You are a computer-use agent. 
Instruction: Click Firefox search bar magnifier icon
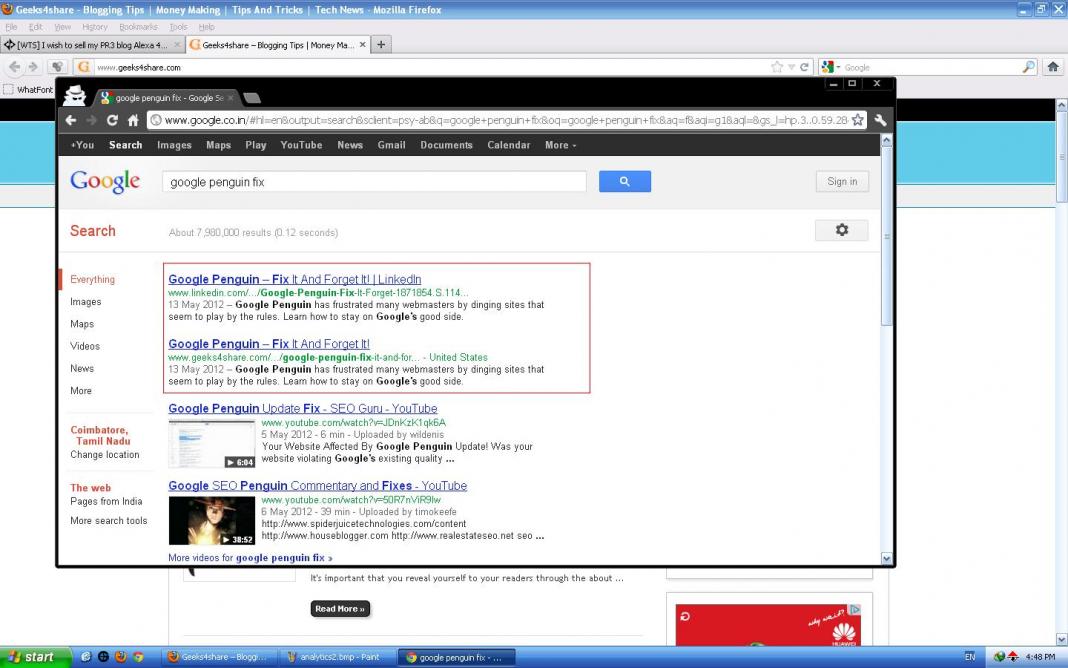pyautogui.click(x=1028, y=67)
